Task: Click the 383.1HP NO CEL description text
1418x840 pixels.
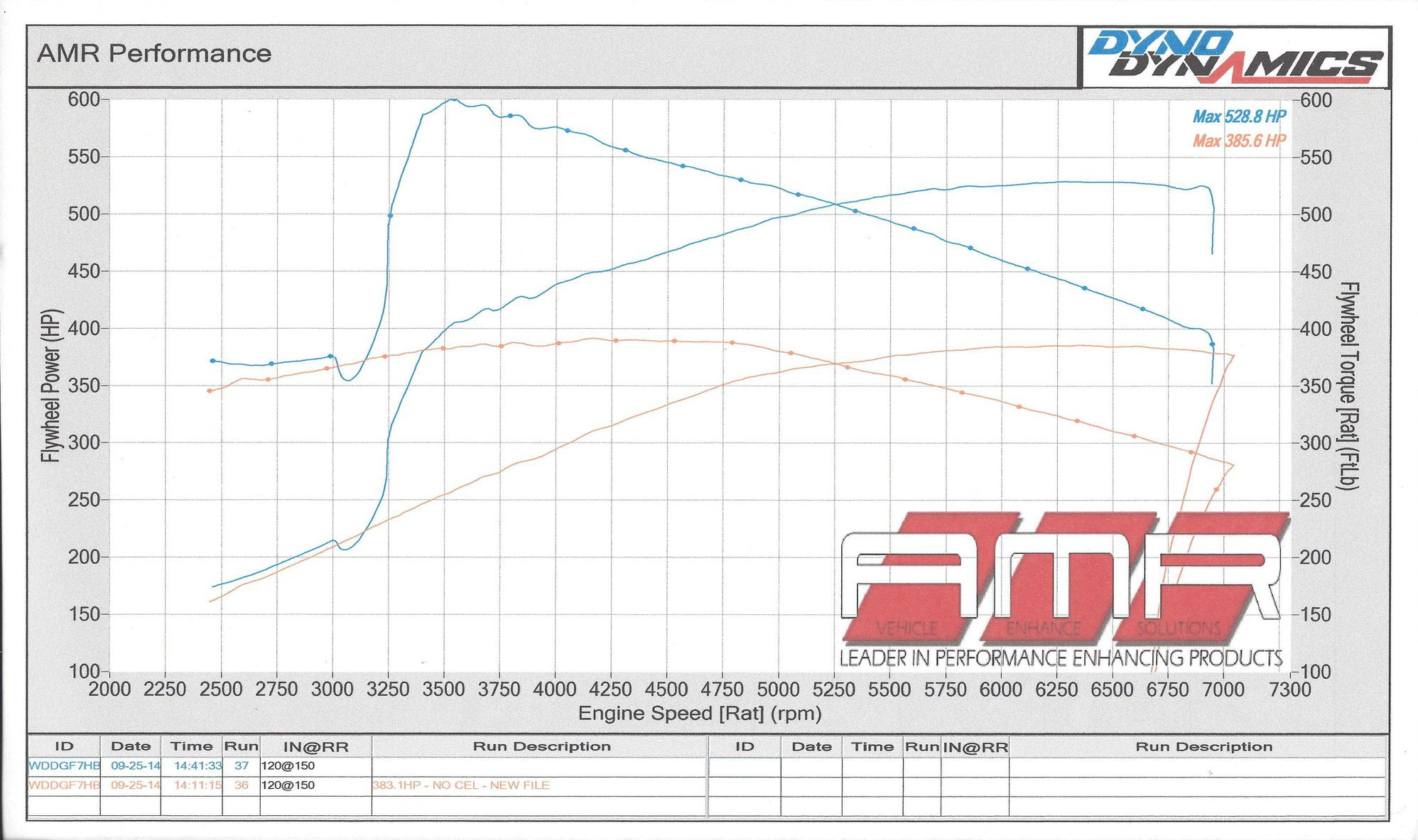Action: click(x=460, y=785)
